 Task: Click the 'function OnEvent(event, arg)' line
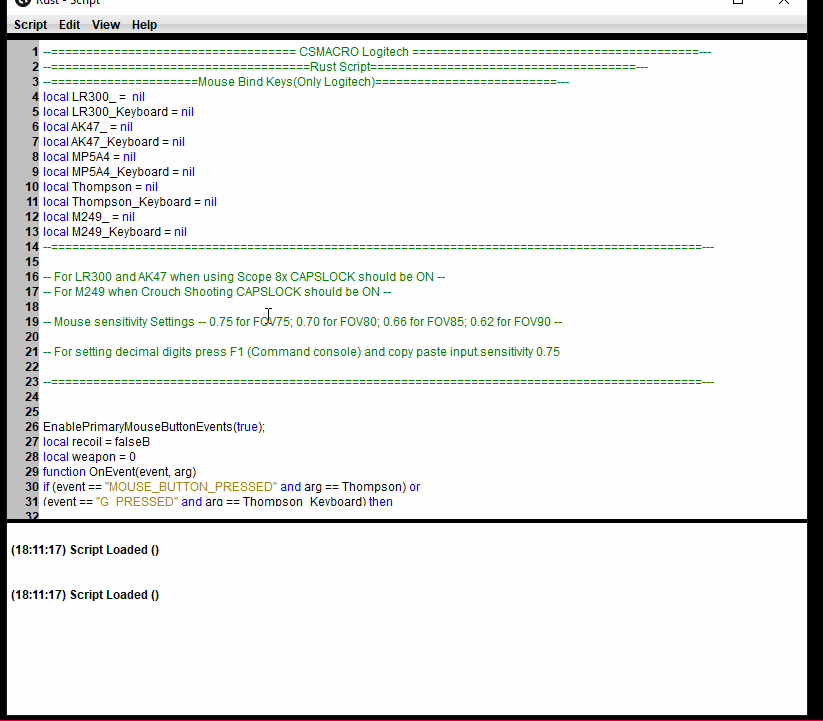pos(120,472)
